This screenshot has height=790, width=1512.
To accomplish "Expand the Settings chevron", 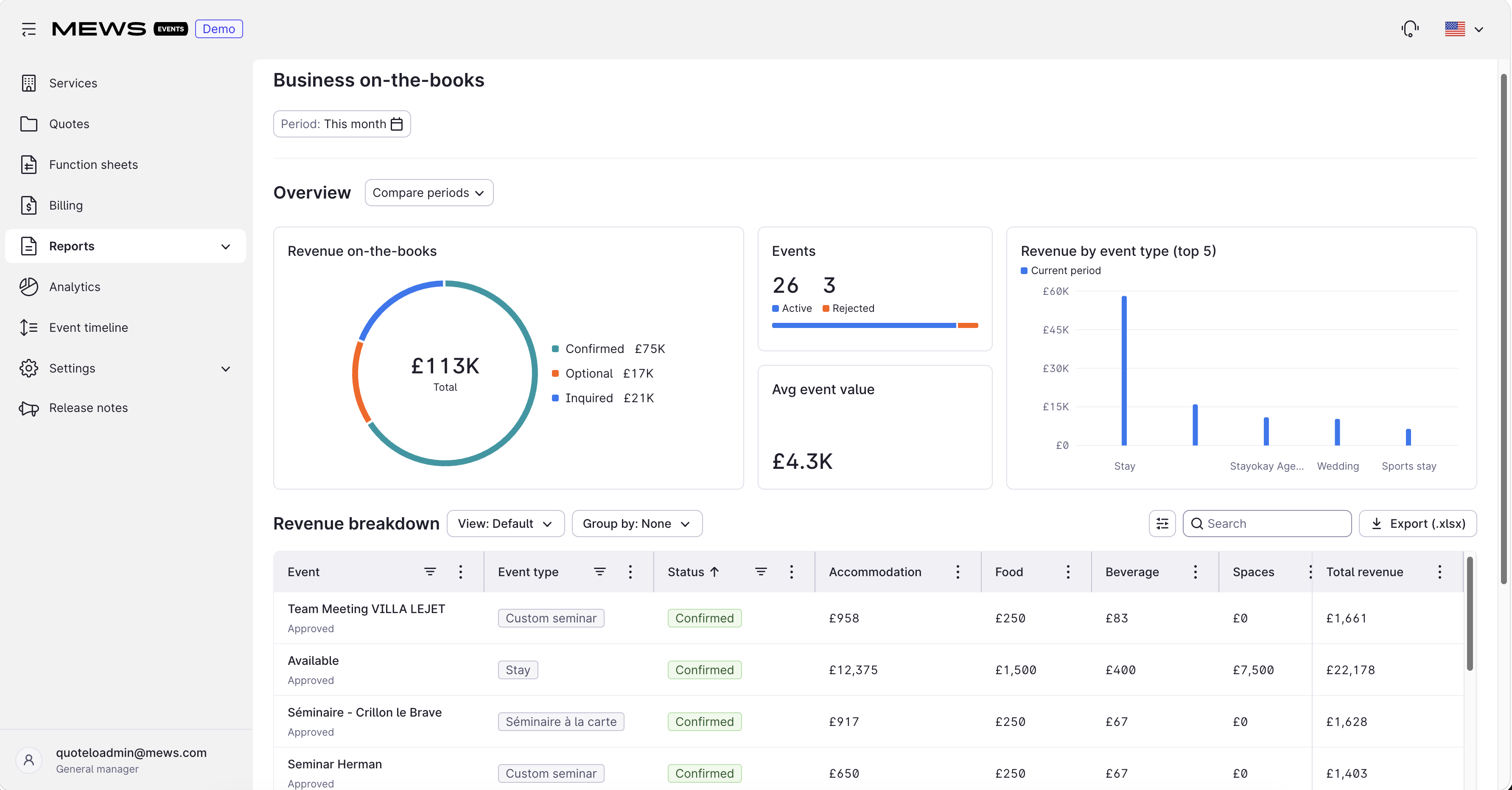I will point(225,369).
